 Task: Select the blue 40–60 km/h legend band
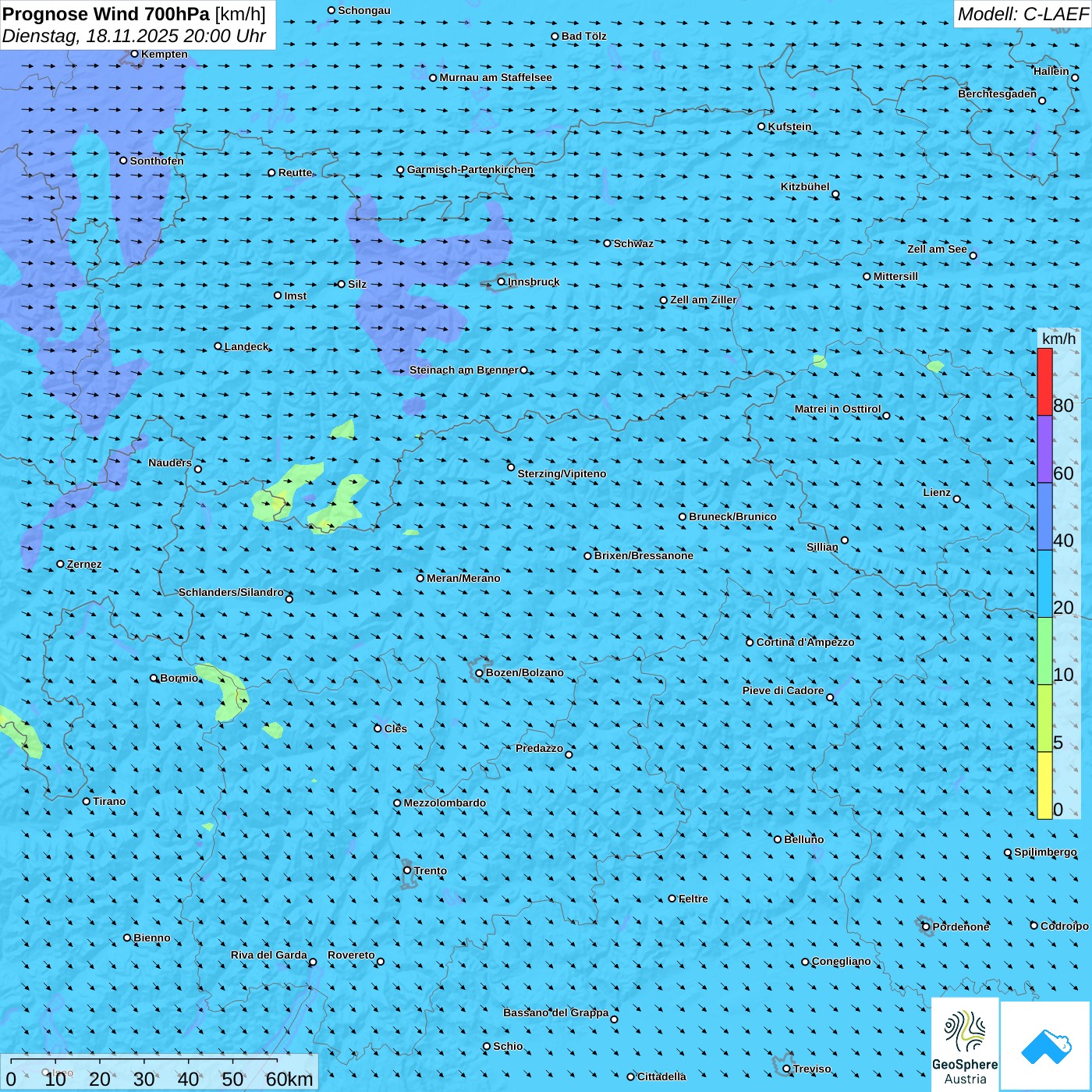(x=1044, y=516)
